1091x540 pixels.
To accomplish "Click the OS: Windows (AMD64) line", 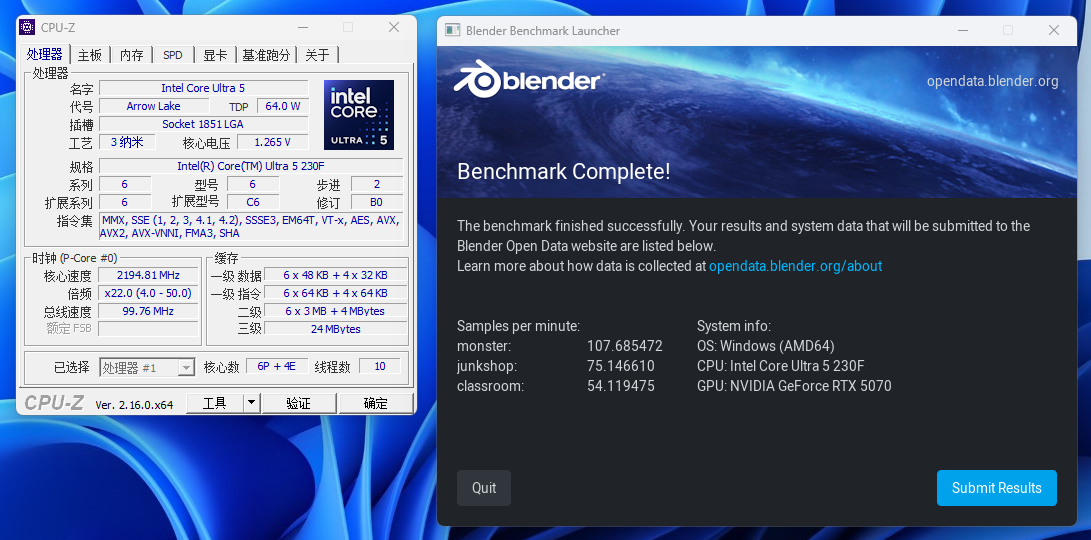I will (765, 346).
